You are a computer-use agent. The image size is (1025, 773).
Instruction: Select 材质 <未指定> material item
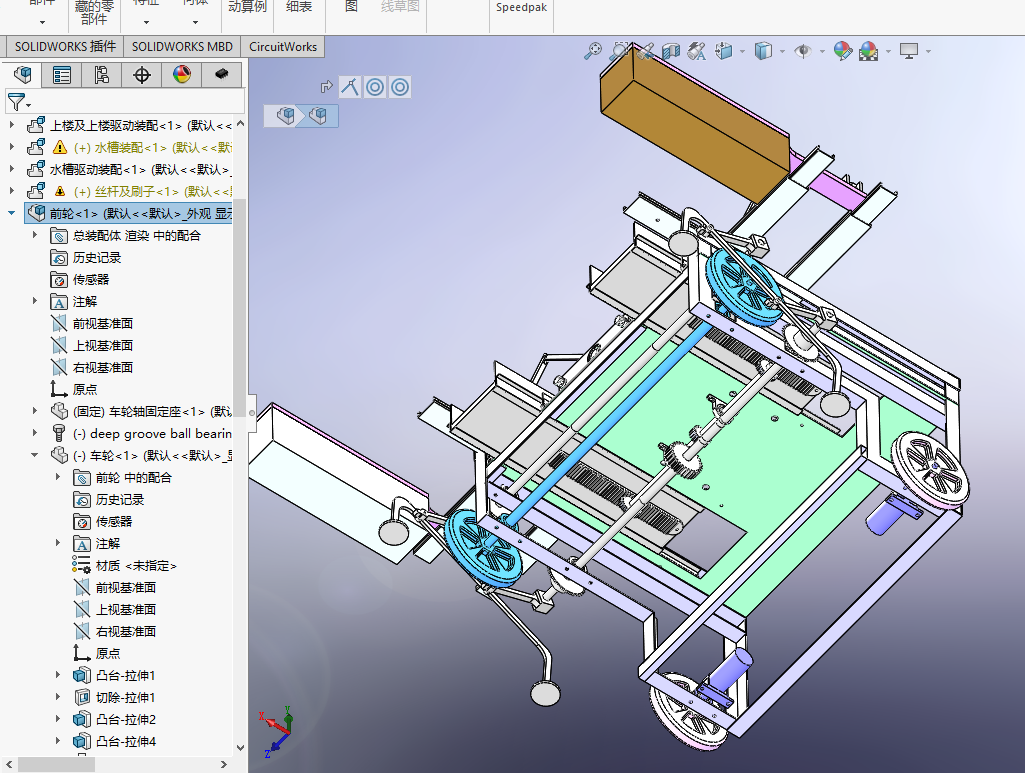click(136, 566)
